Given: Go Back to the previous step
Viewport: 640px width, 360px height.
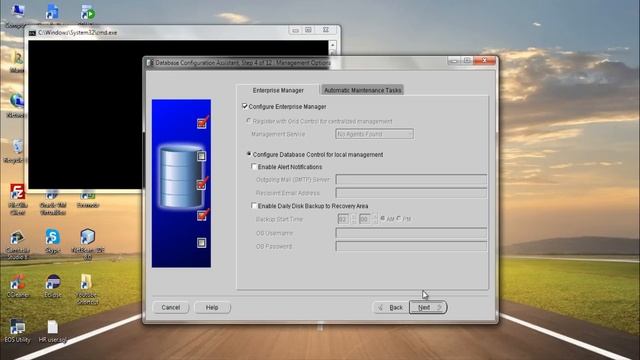Looking at the screenshot, I should point(391,307).
